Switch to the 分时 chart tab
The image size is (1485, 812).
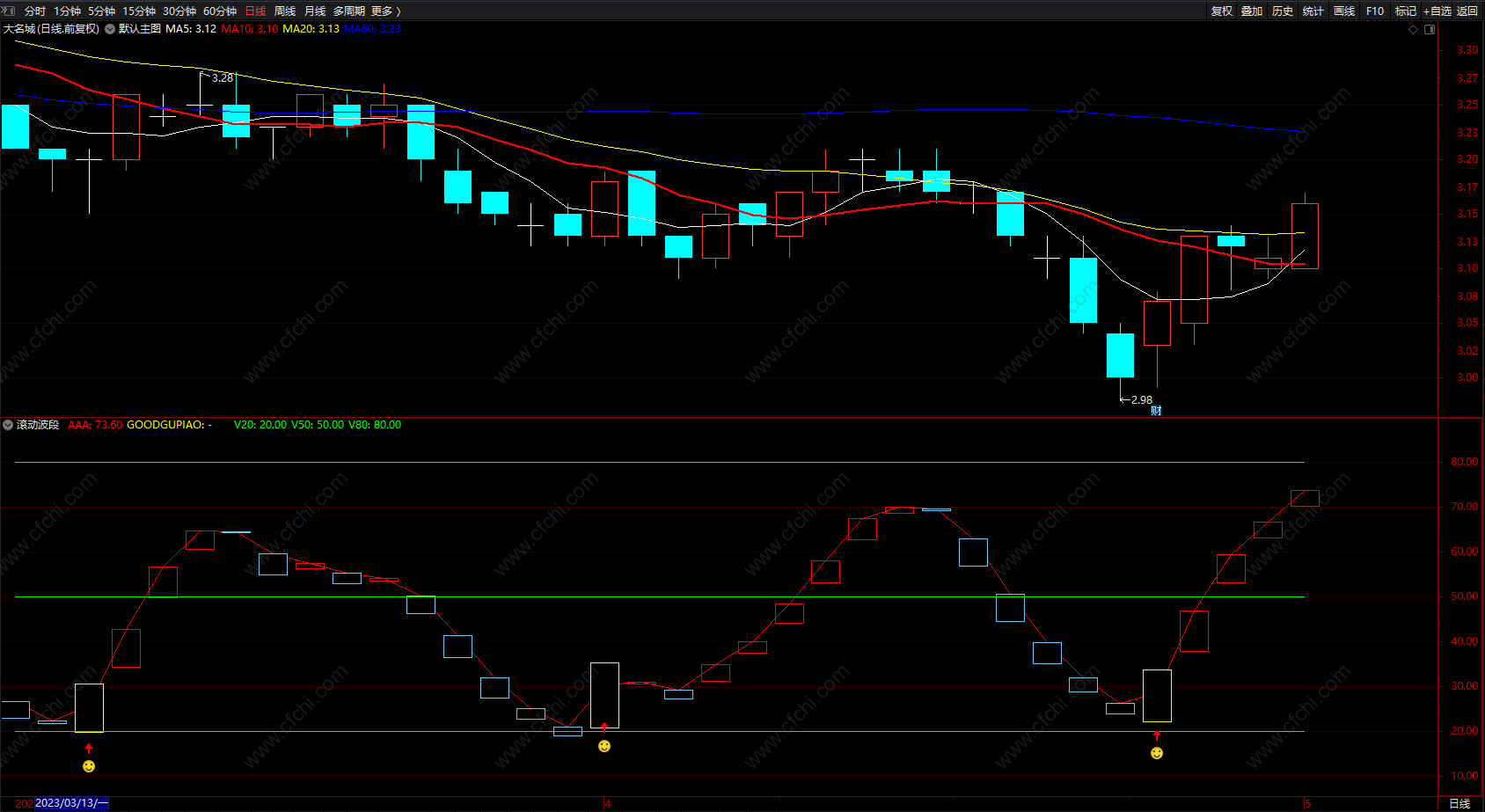tap(35, 11)
